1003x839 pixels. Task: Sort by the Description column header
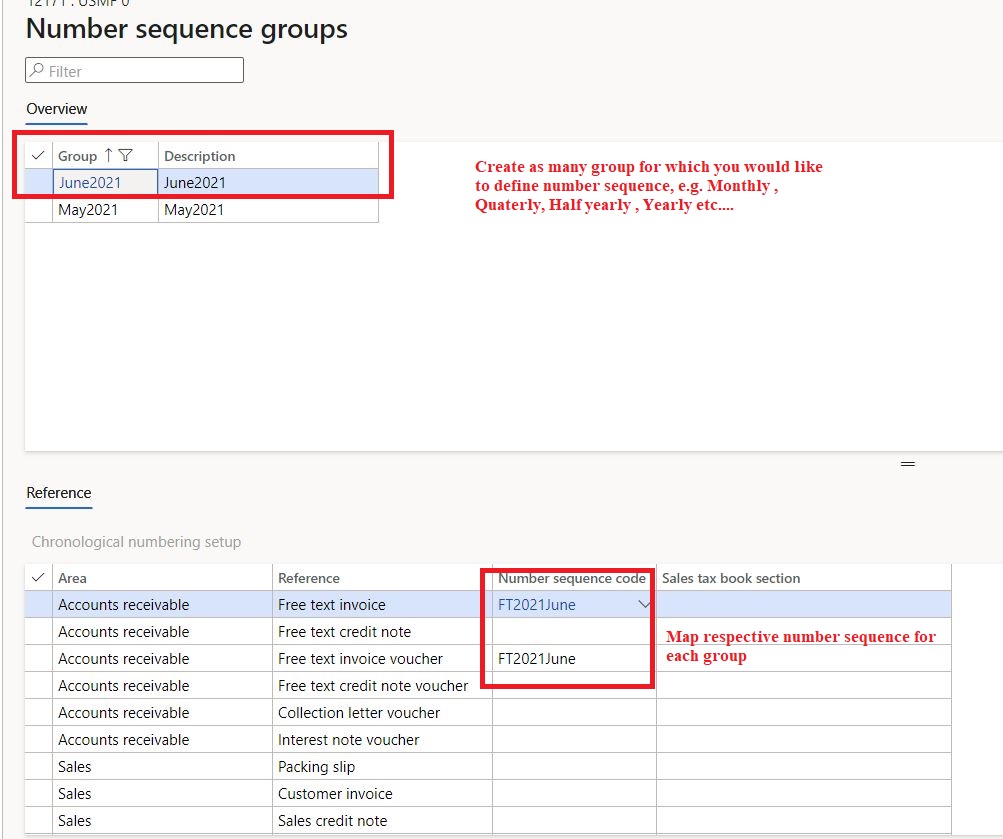[199, 156]
